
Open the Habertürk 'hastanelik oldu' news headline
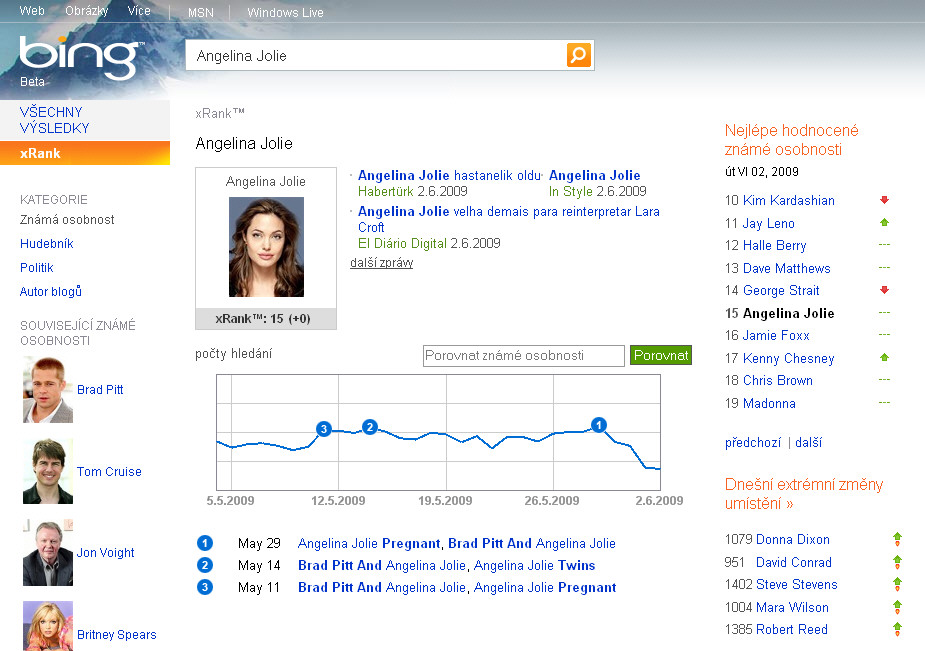pos(450,175)
